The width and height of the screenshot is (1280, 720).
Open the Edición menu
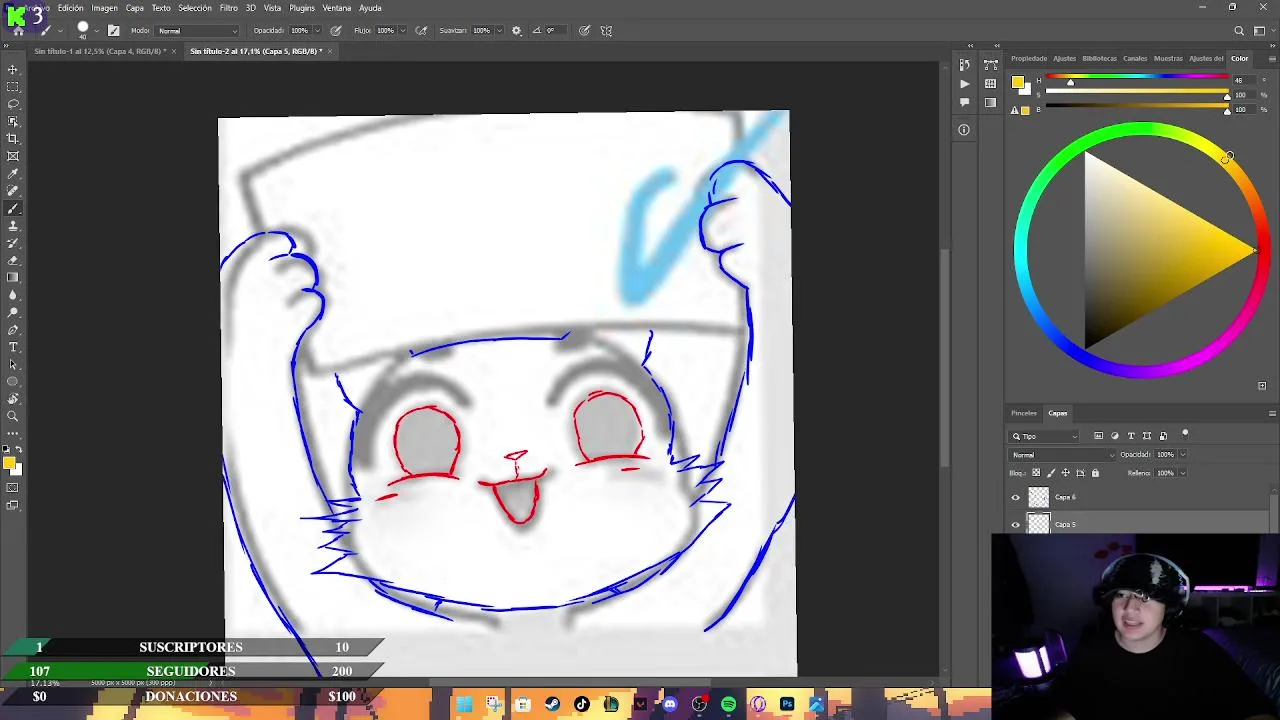(x=71, y=8)
